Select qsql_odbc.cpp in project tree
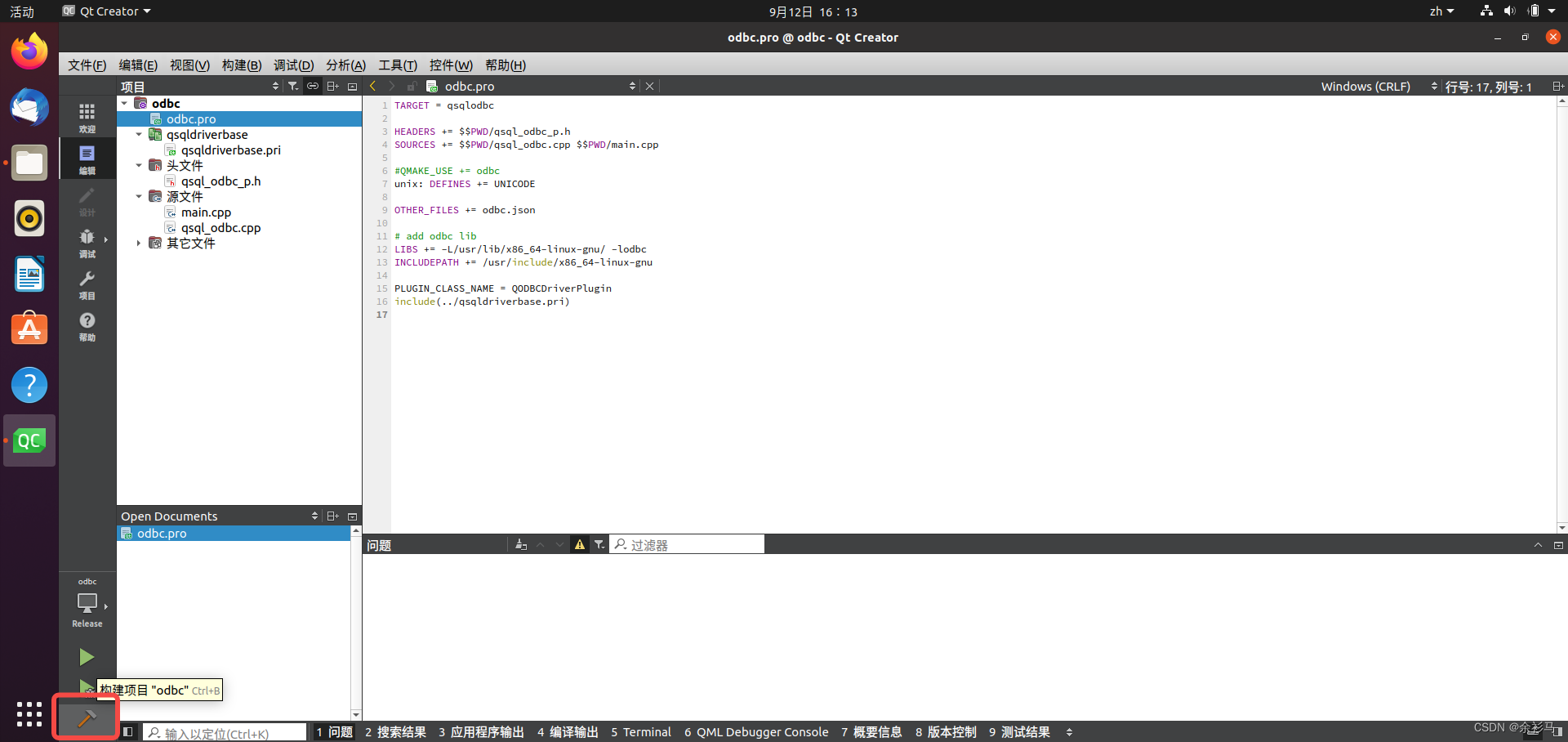Image resolution: width=1568 pixels, height=742 pixels. click(x=221, y=227)
